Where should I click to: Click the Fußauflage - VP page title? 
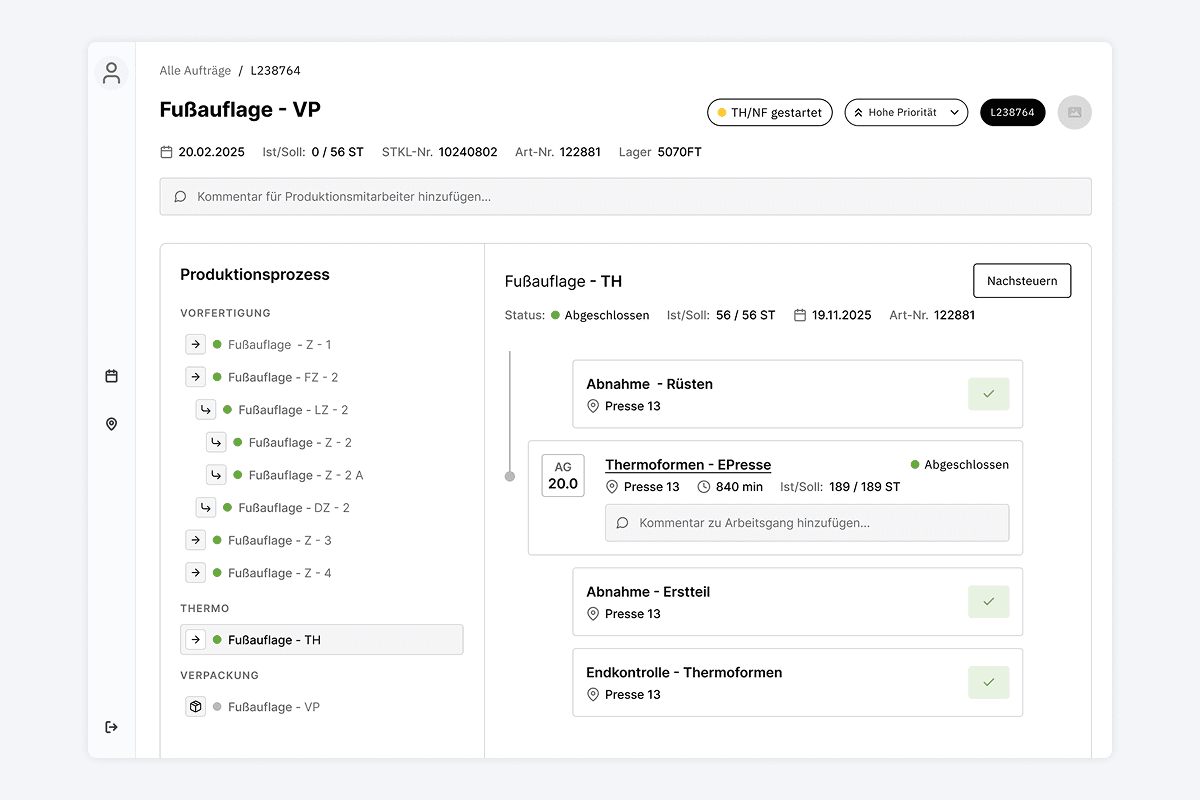(x=240, y=110)
